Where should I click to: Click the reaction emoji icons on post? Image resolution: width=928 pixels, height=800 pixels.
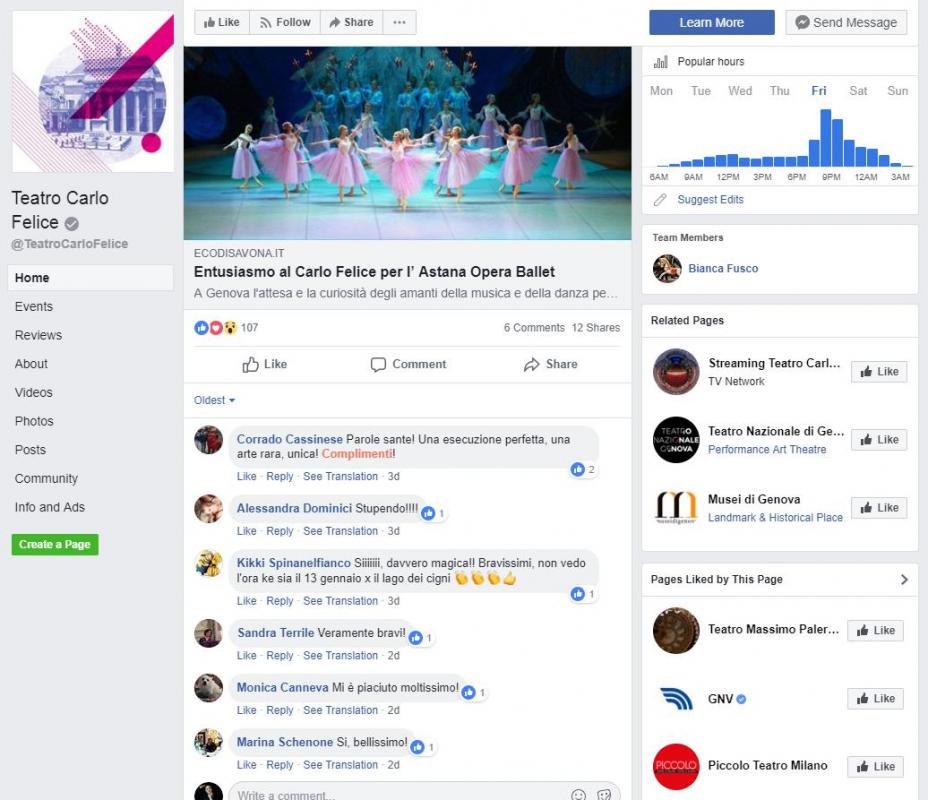click(216, 328)
